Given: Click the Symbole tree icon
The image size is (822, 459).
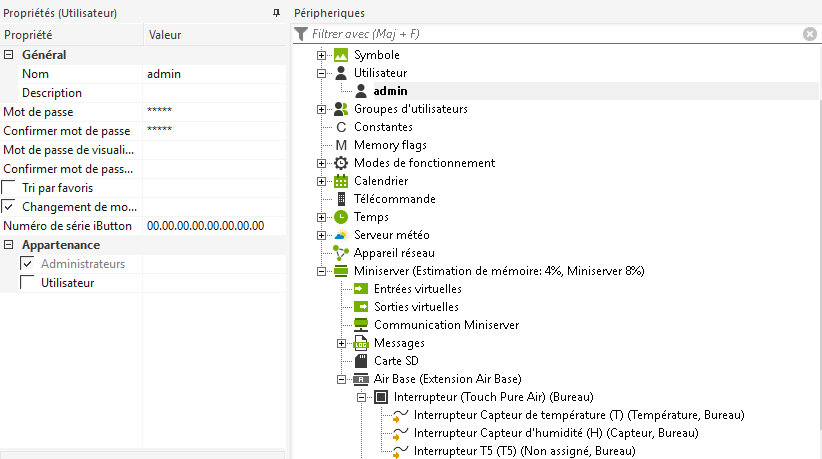Looking at the screenshot, I should point(341,55).
